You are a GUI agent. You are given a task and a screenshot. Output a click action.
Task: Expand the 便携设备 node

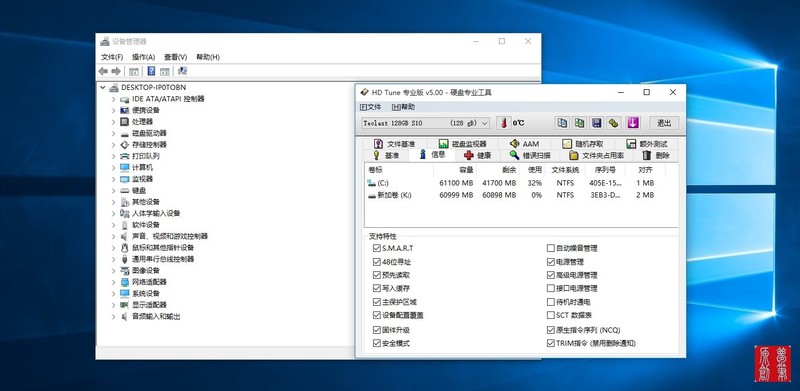[113, 110]
